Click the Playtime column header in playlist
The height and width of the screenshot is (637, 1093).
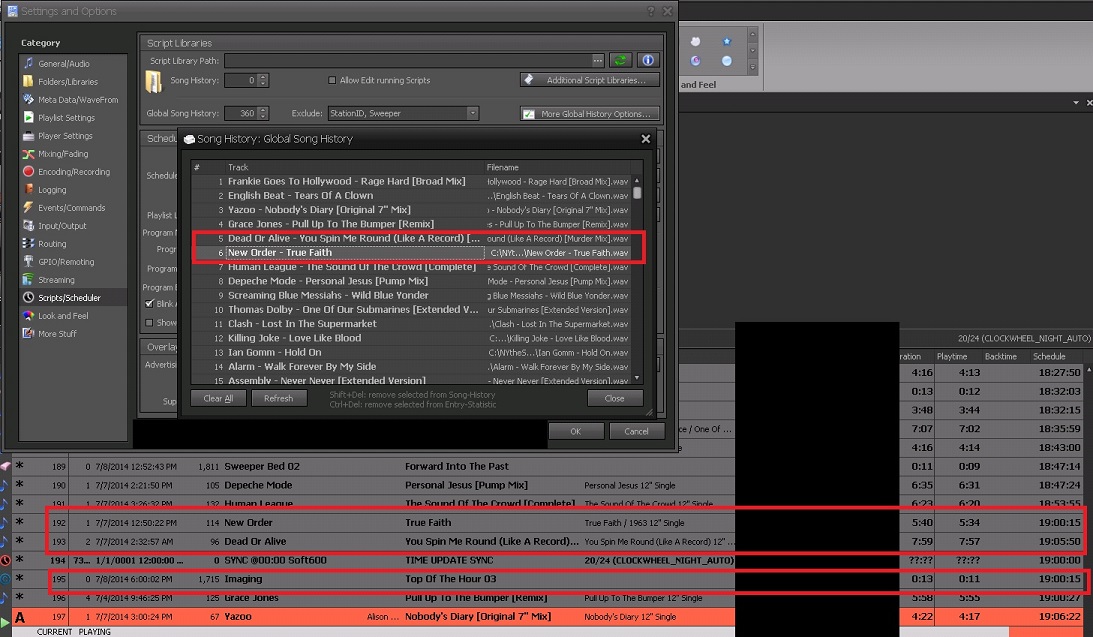coord(951,356)
